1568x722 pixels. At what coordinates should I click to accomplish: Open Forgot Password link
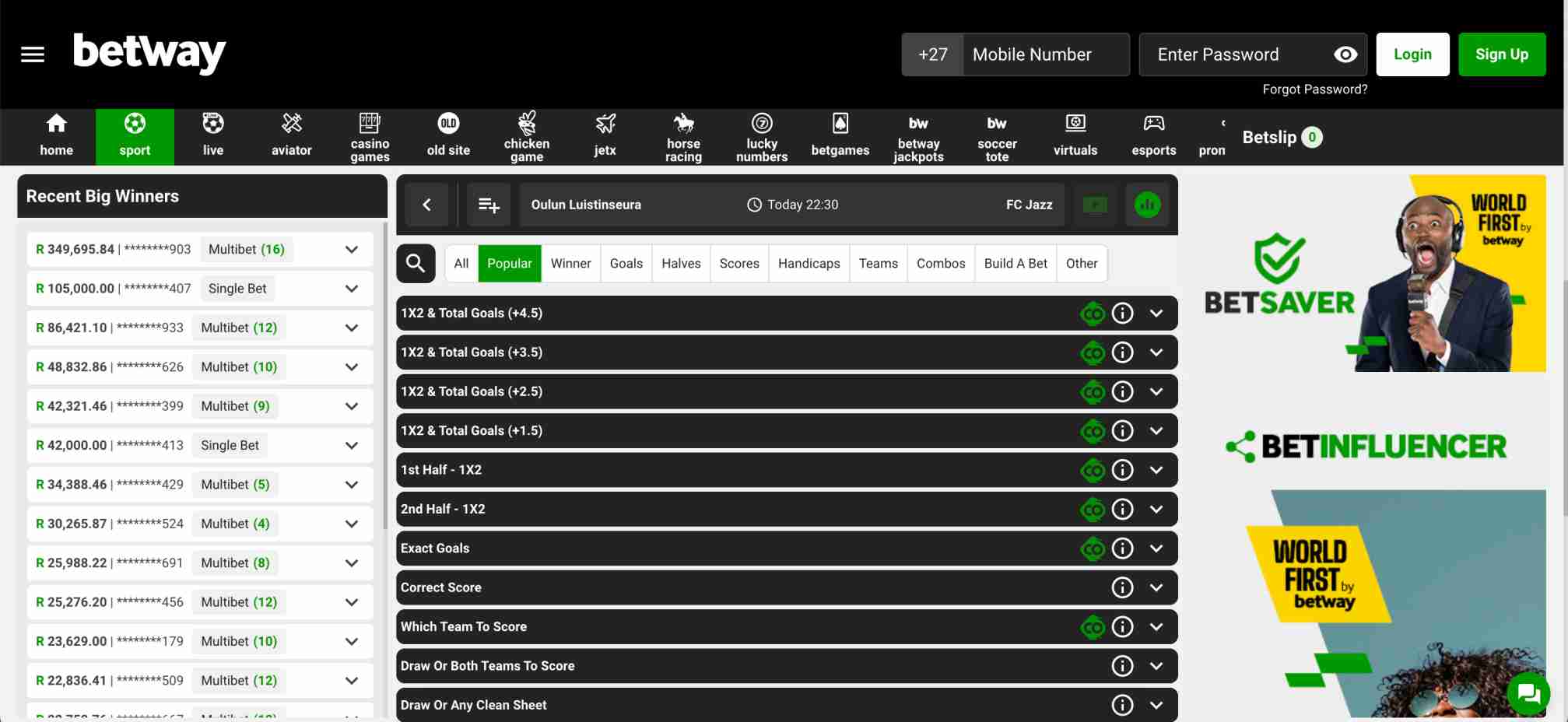1314,89
